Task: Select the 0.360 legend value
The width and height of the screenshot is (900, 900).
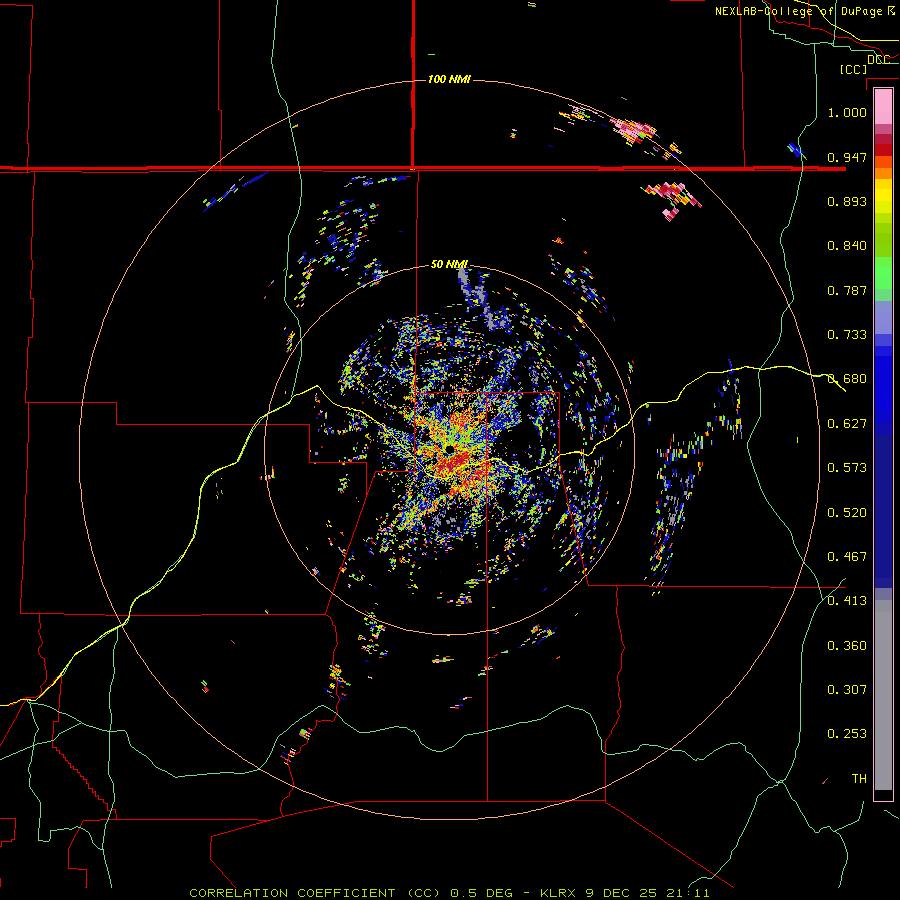Action: [x=847, y=646]
